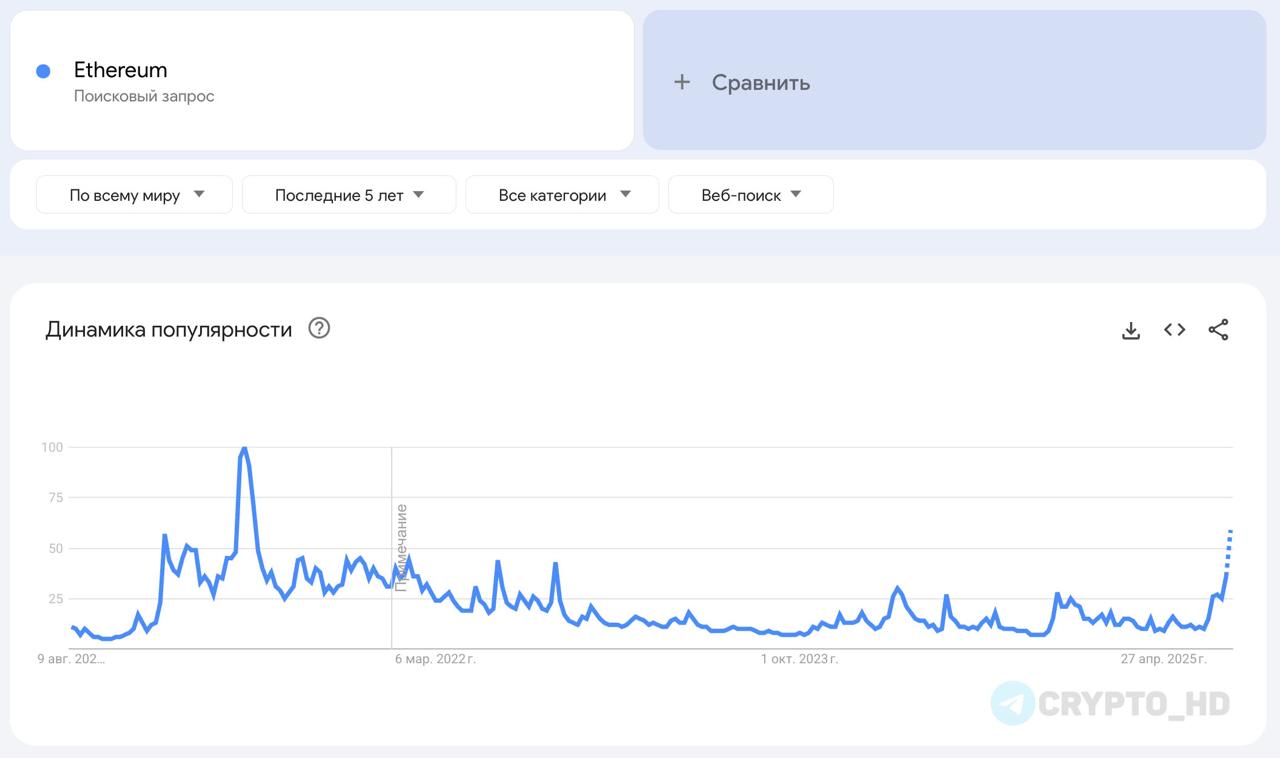The image size is (1280, 758).
Task: Click the Примечание note marker on chart
Action: [401, 548]
